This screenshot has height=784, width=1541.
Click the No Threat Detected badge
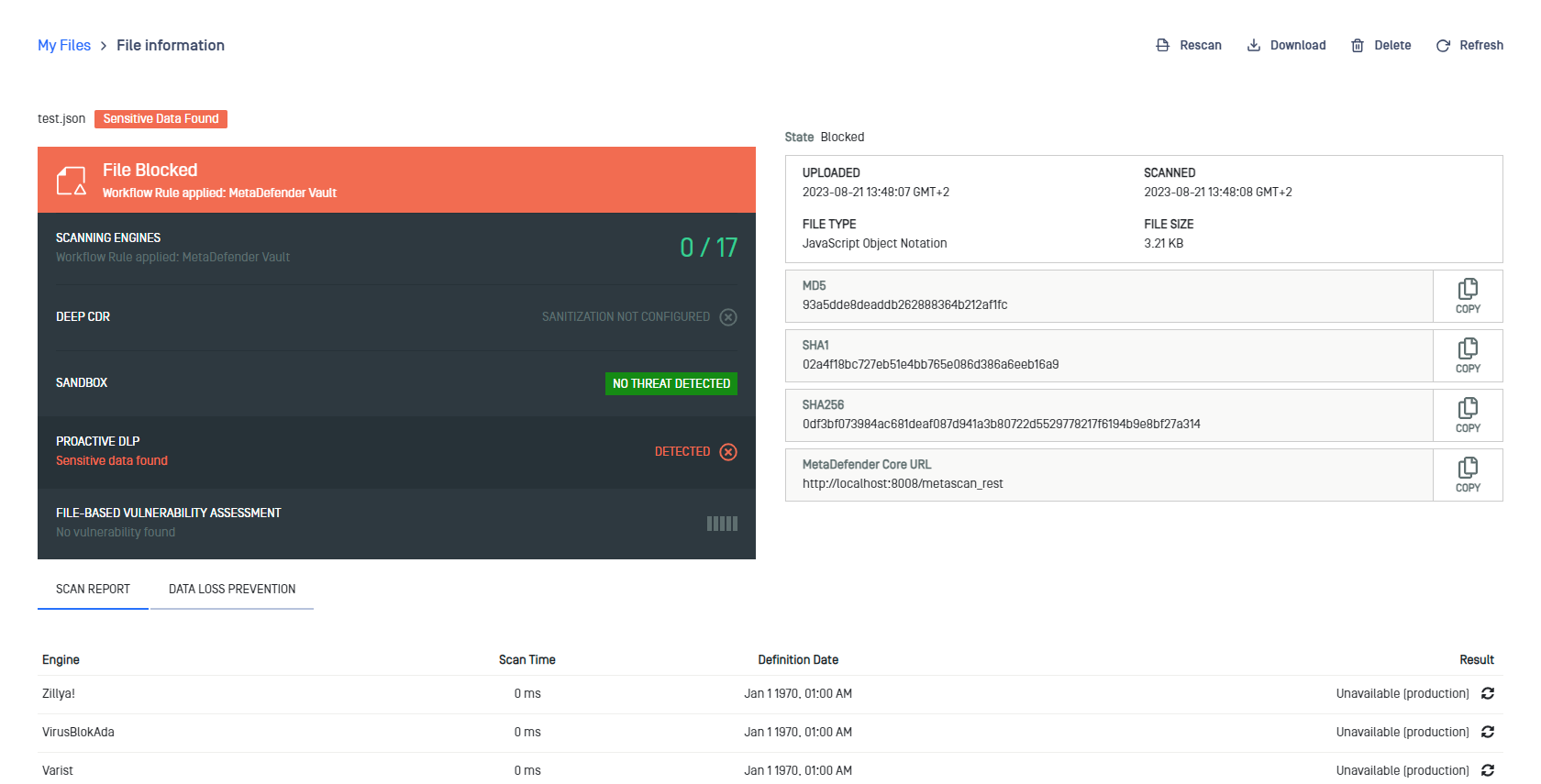tap(671, 383)
